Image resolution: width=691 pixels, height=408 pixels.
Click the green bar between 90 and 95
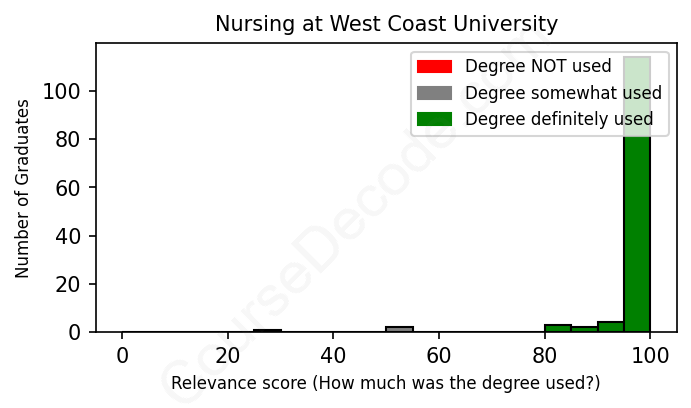[611, 327]
